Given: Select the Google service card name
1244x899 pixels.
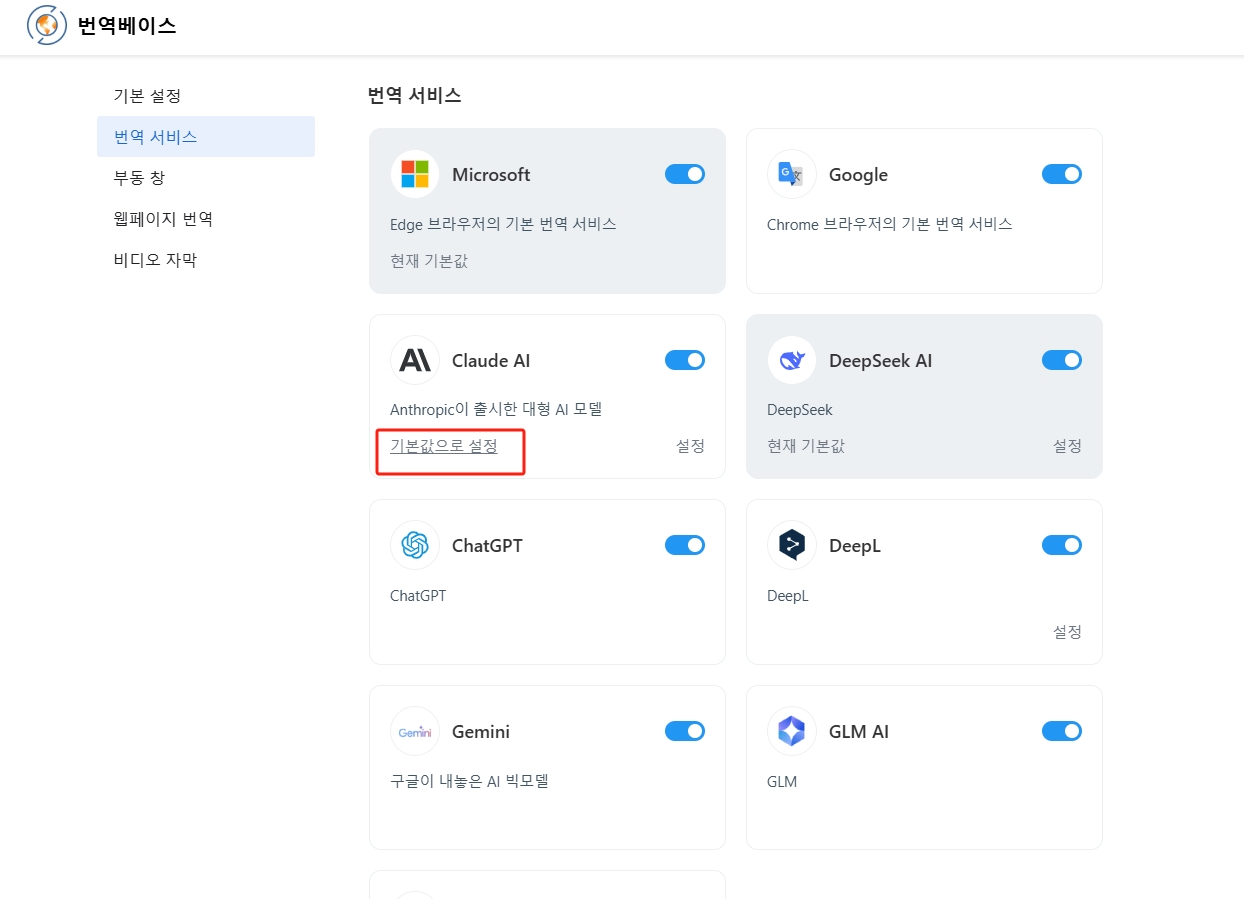Looking at the screenshot, I should pyautogui.click(x=858, y=174).
